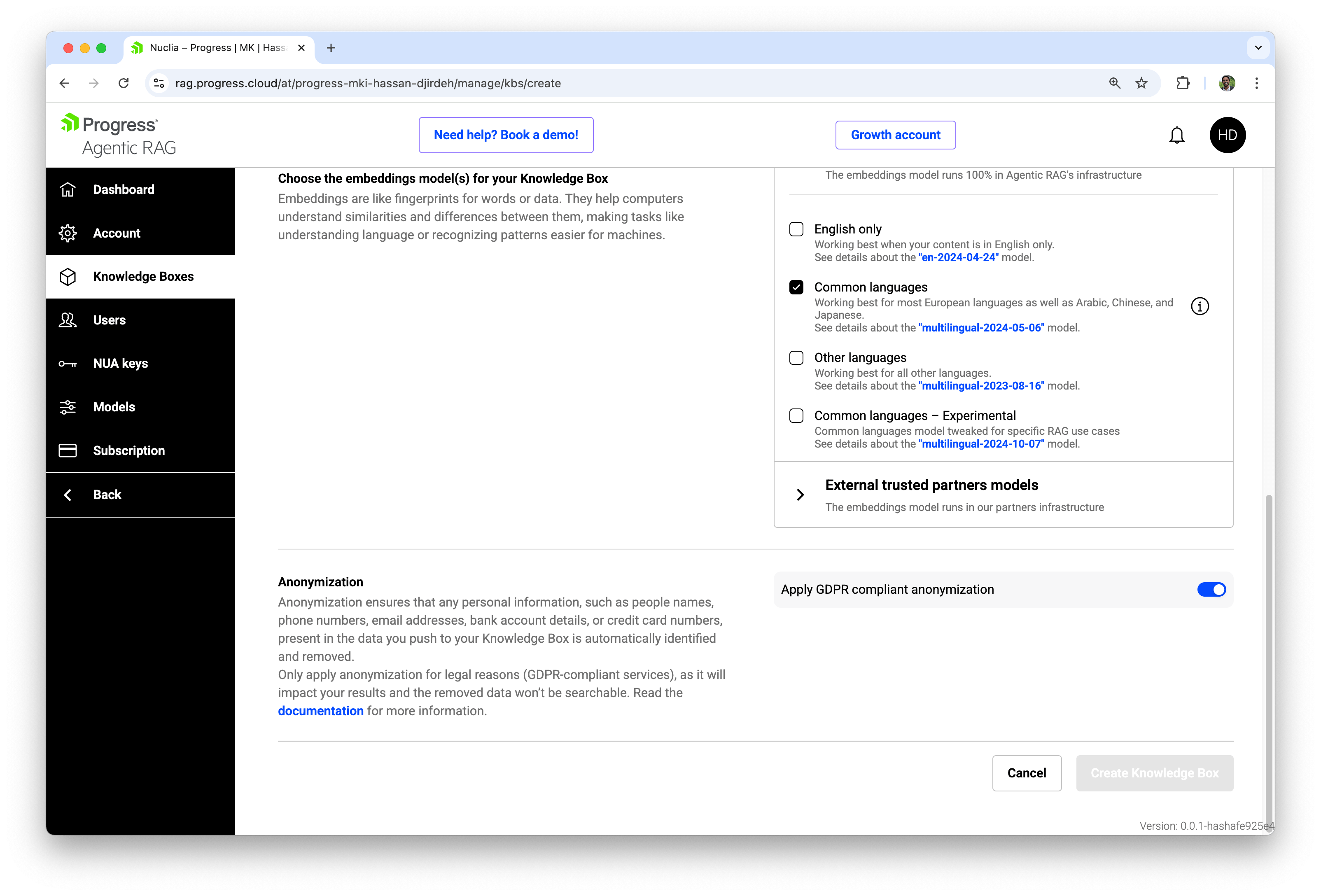1321x896 pixels.
Task: Cancel the Knowledge Box creation
Action: tap(1027, 773)
